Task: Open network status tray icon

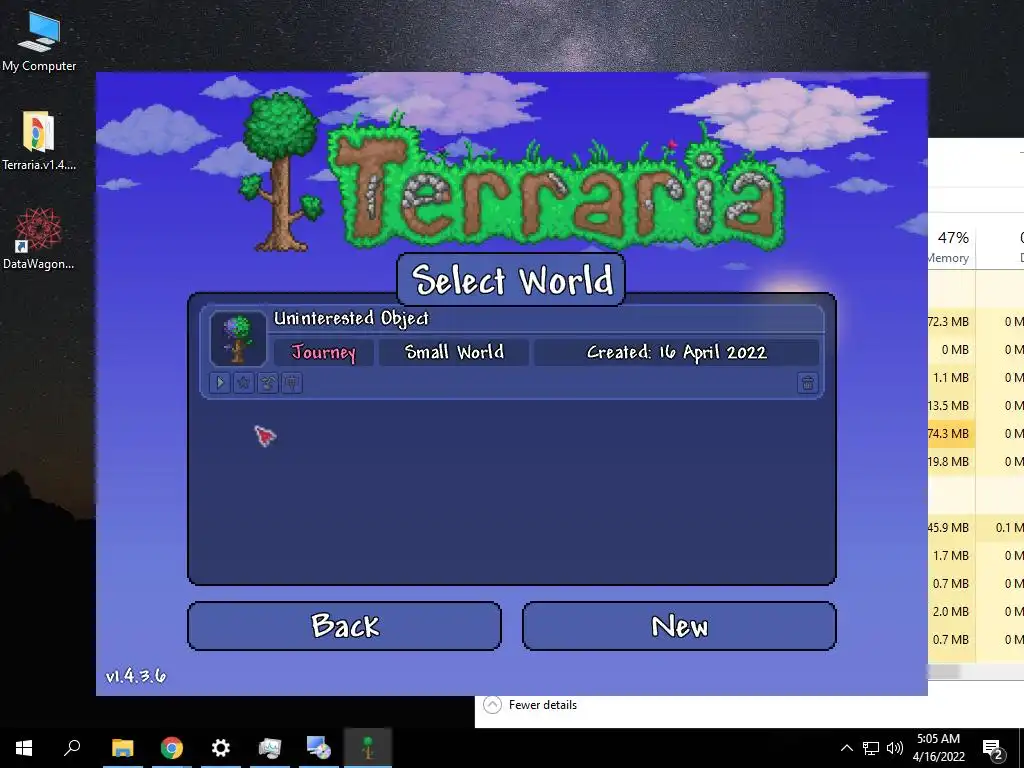Action: pyautogui.click(x=871, y=748)
